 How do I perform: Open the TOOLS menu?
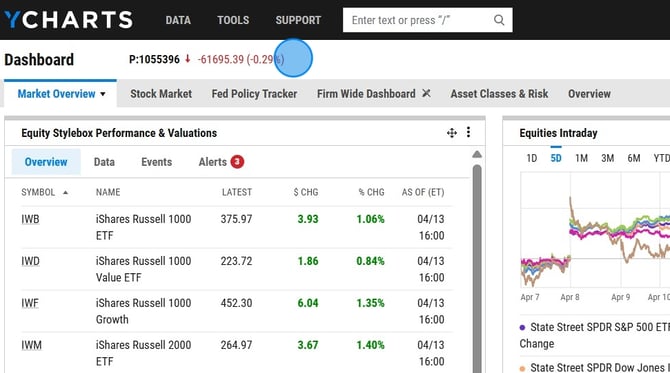(x=233, y=20)
